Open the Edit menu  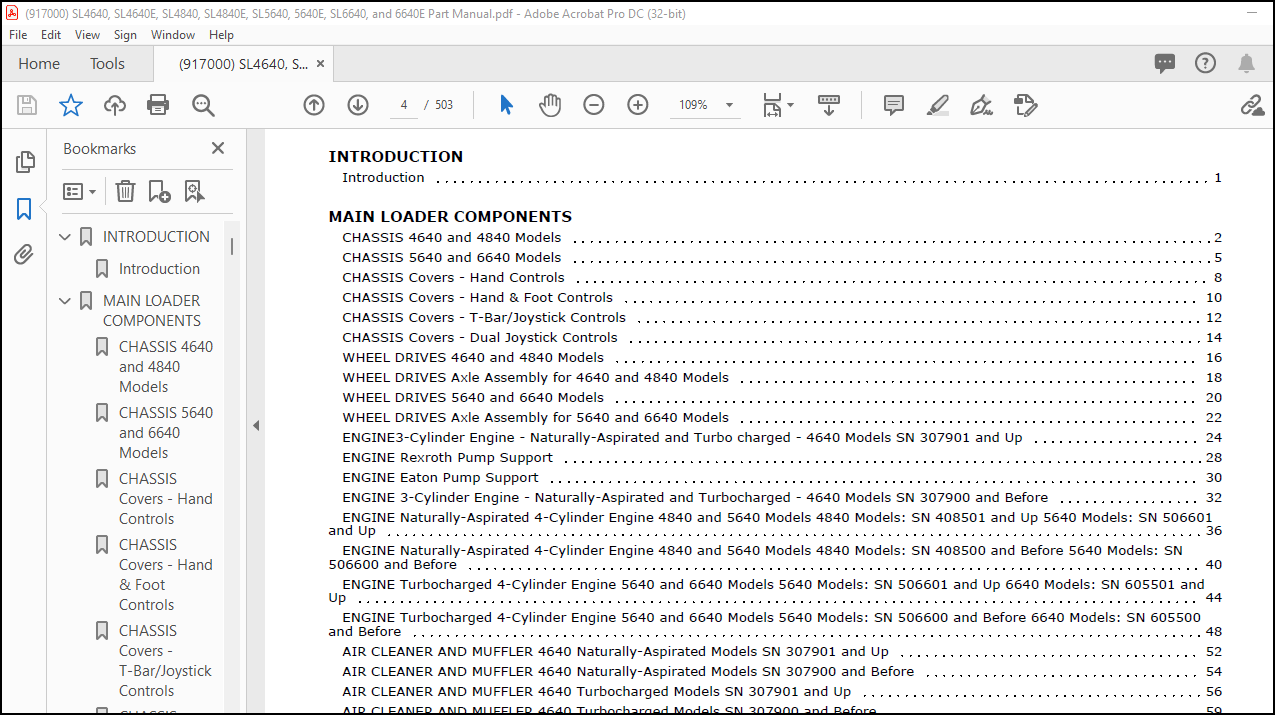[x=51, y=34]
